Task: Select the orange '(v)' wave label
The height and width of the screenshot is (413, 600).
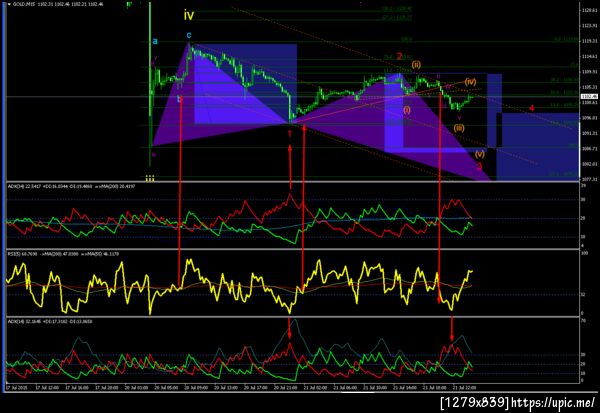Action: [x=479, y=154]
